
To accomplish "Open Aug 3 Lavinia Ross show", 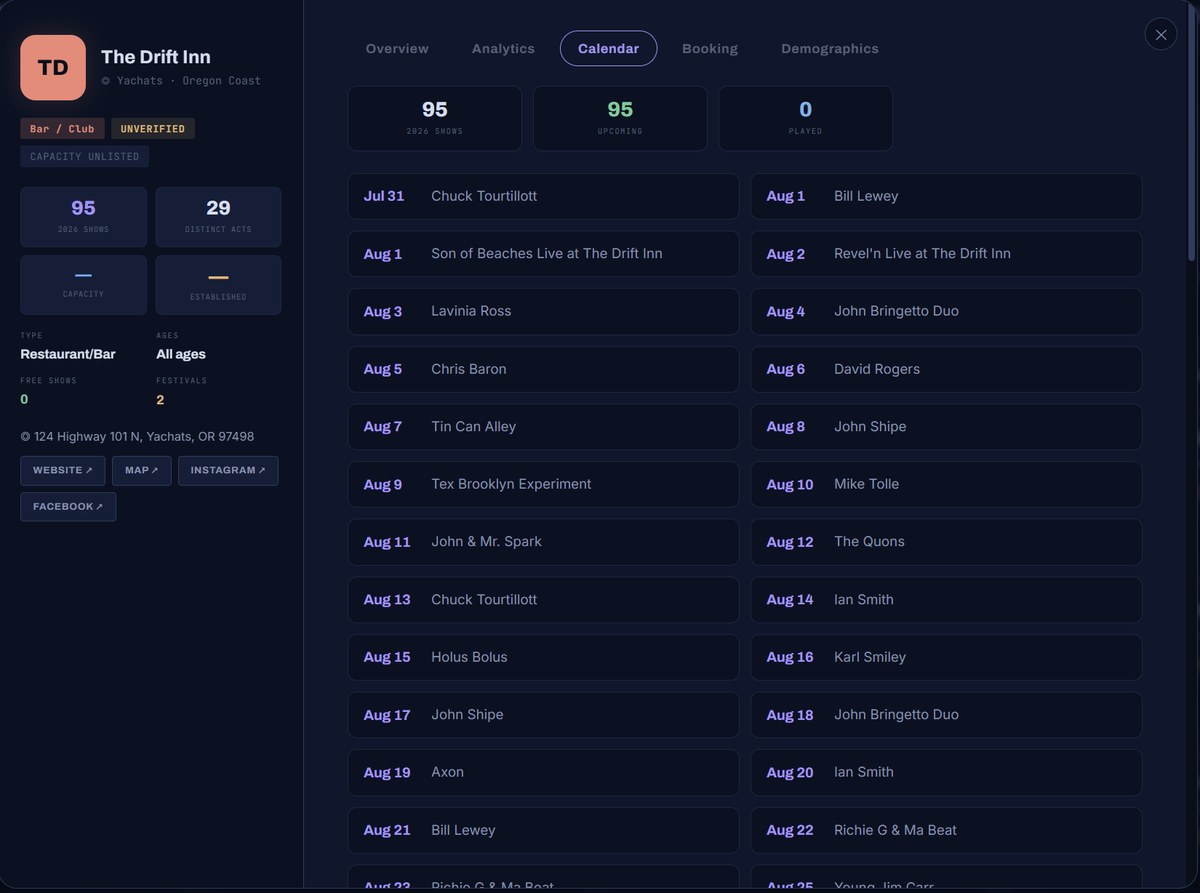I will (x=543, y=311).
